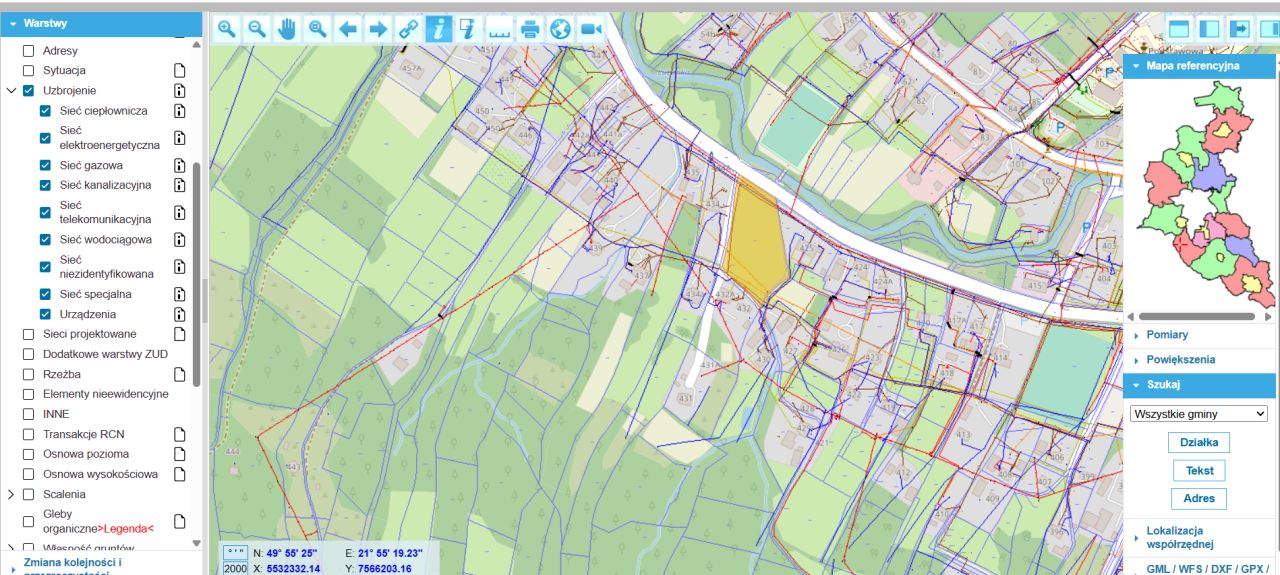Screen dimensions: 1280x575
Task: Collapse the Mapa referencyjna panel
Action: pos(1200,65)
